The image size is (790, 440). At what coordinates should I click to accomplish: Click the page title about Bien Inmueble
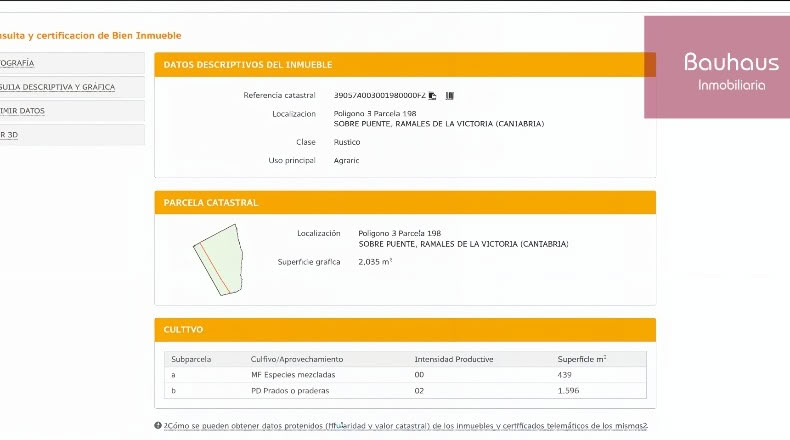pyautogui.click(x=91, y=36)
